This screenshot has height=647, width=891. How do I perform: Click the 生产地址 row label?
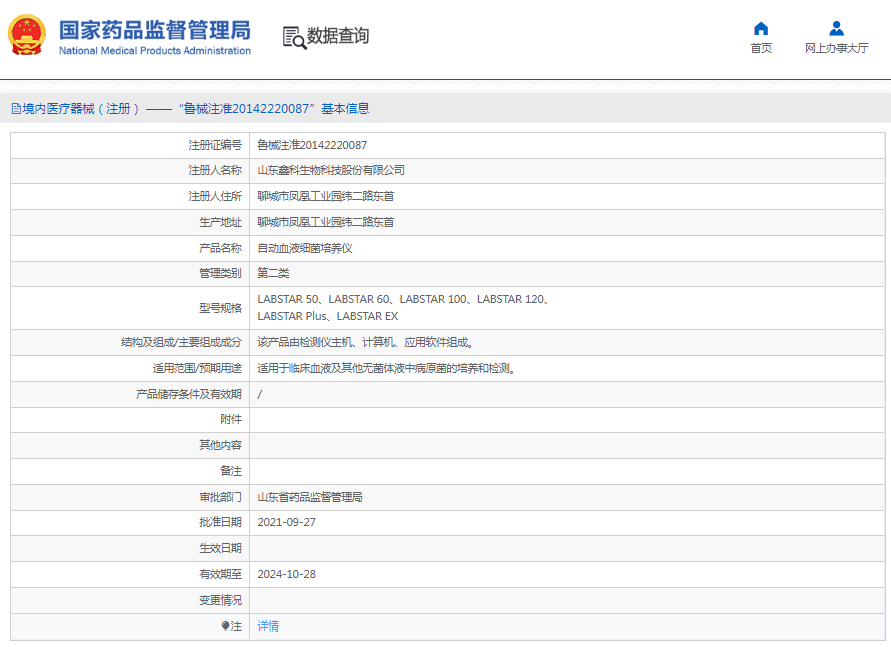[220, 222]
